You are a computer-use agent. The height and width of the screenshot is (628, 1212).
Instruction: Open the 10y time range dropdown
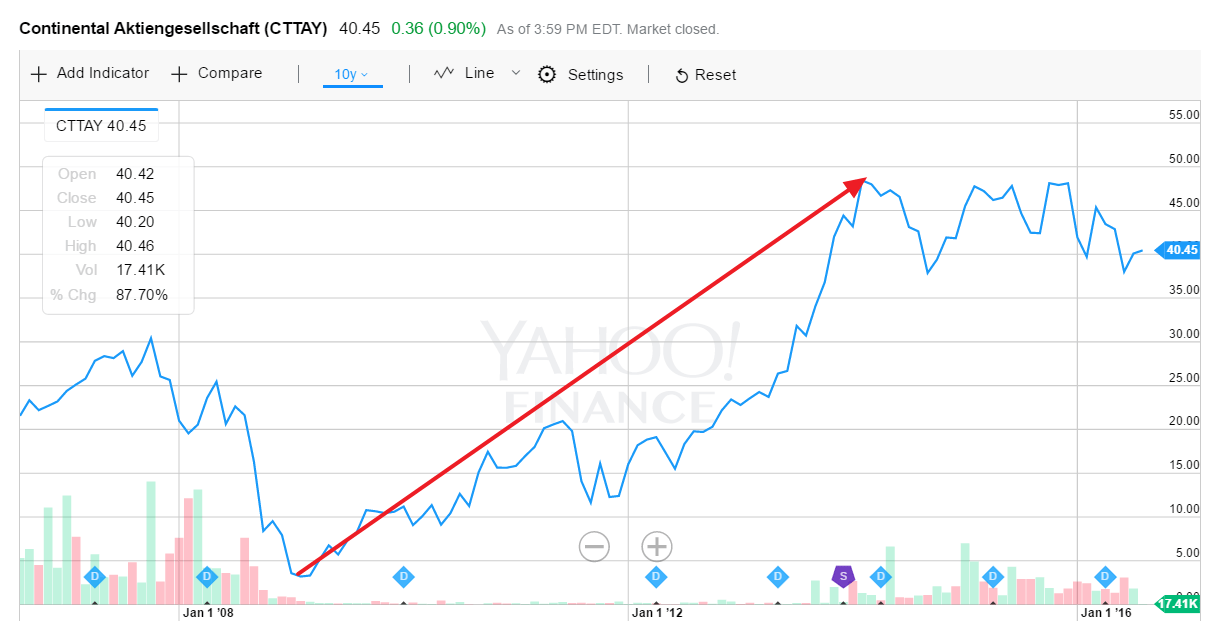coord(352,74)
